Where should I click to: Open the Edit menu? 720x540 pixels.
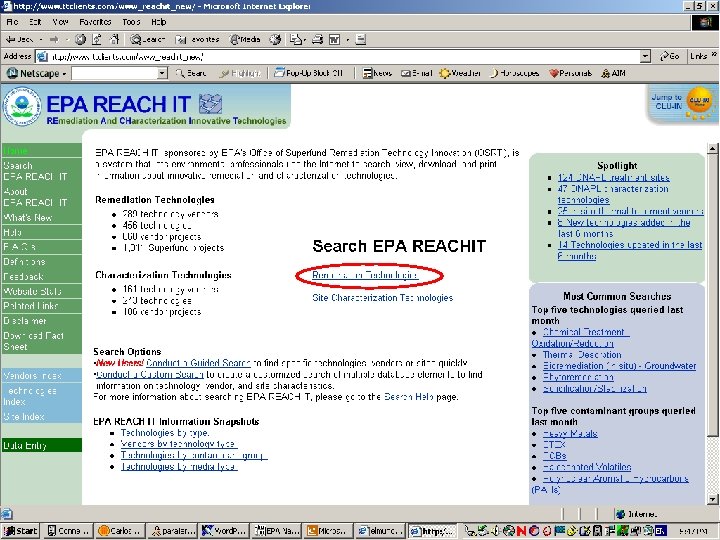click(35, 22)
